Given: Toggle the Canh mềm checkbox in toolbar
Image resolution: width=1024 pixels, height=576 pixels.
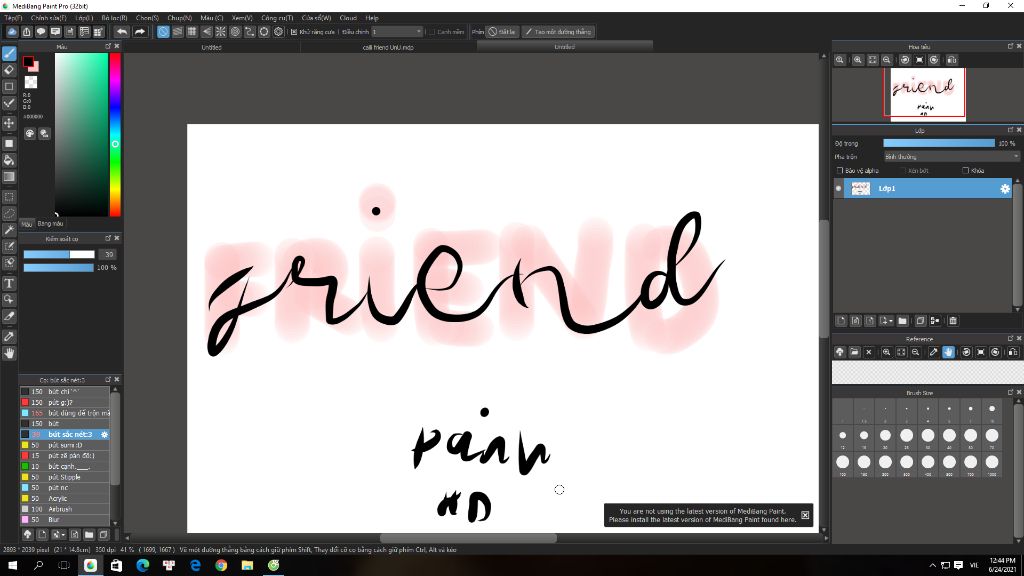Looking at the screenshot, I should (x=432, y=32).
